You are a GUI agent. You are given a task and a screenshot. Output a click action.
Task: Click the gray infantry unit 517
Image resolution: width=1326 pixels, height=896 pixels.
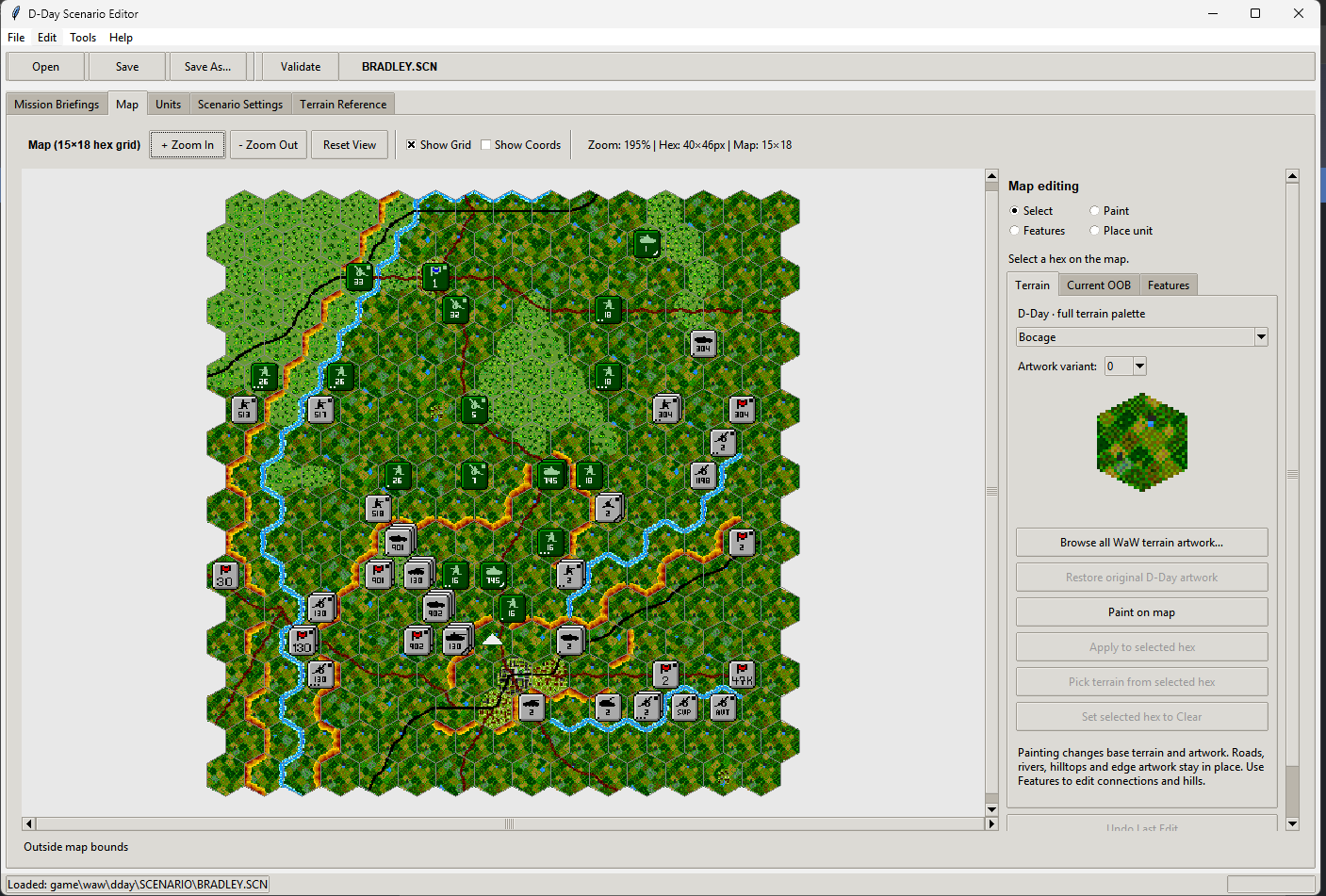321,409
